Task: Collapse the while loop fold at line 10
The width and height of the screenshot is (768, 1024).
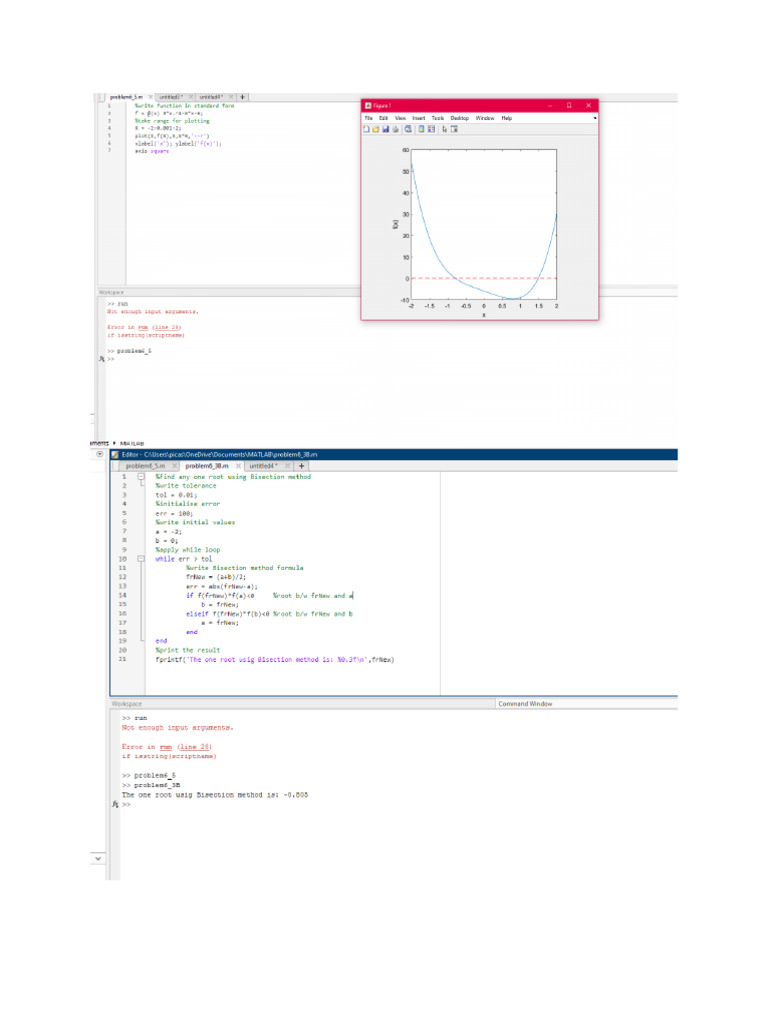Action: tap(141, 559)
